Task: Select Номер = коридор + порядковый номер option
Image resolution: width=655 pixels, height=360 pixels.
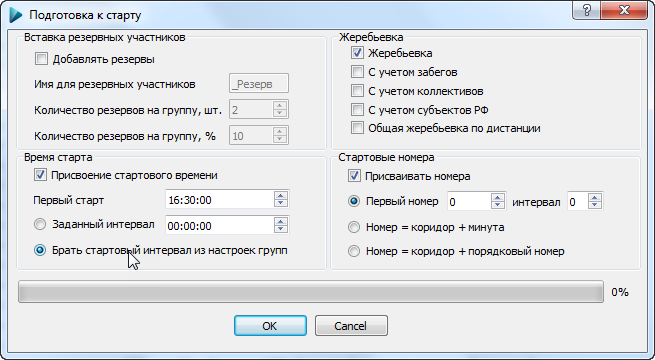Action: click(354, 251)
